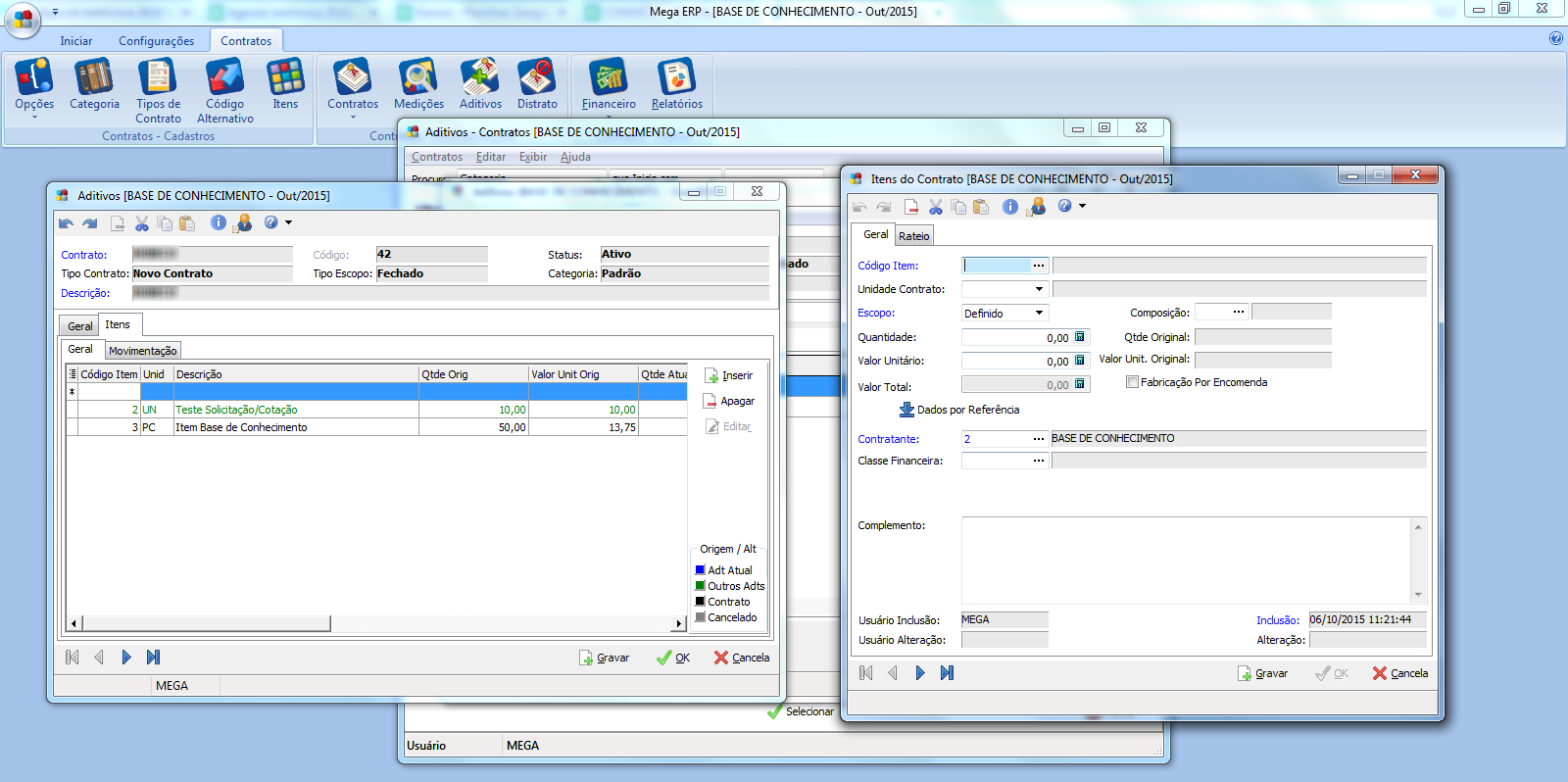The image size is (1568, 782).
Task: Open the Distrato ribbon icon
Action: coord(537,83)
